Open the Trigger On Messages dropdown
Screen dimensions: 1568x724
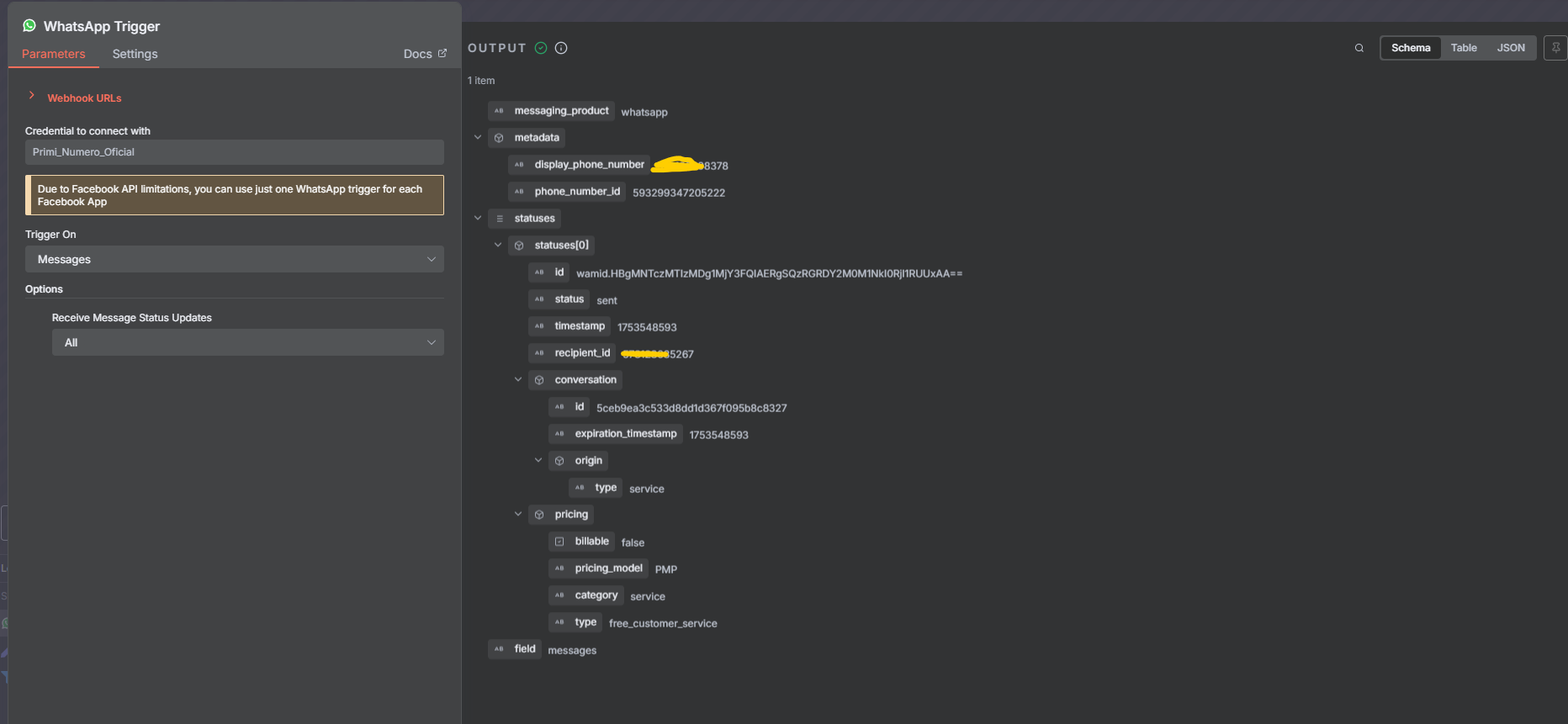(235, 259)
